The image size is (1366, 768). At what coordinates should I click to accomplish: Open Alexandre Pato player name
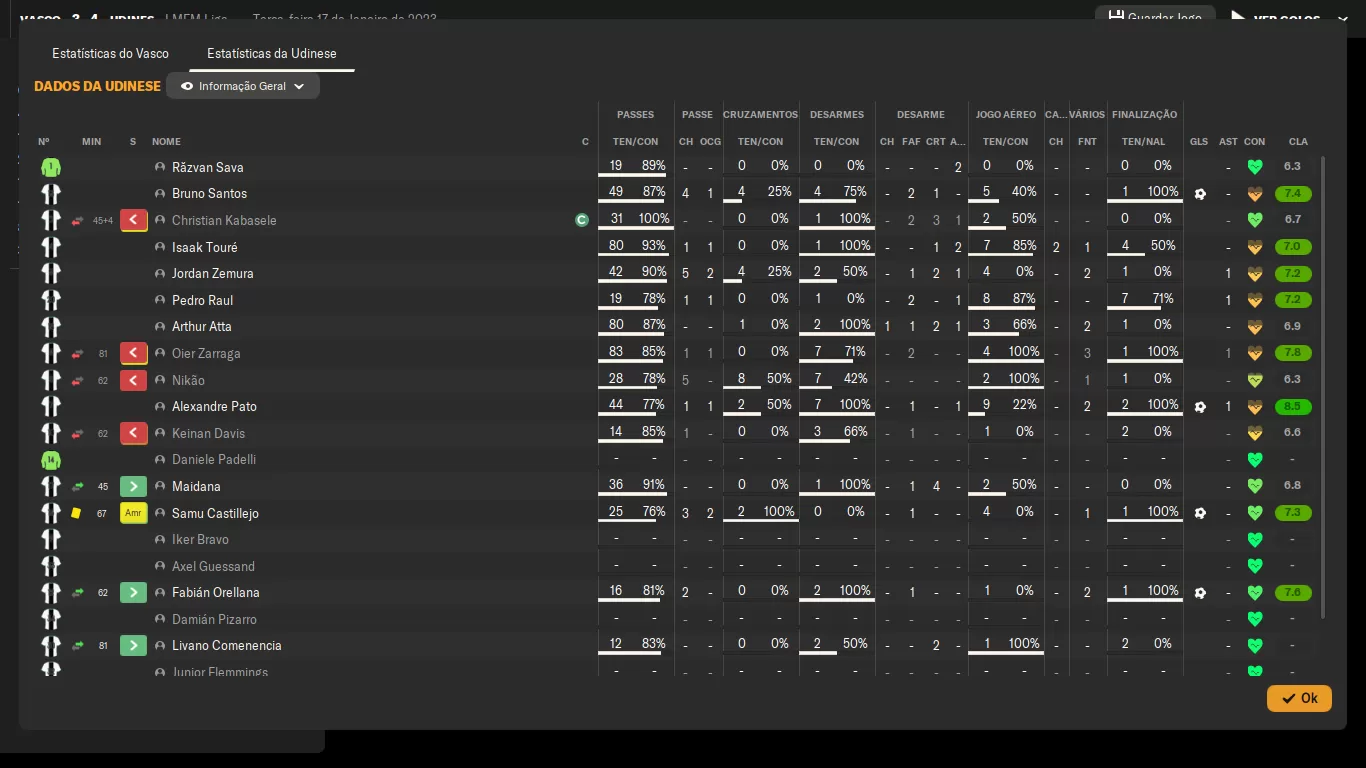click(x=214, y=406)
